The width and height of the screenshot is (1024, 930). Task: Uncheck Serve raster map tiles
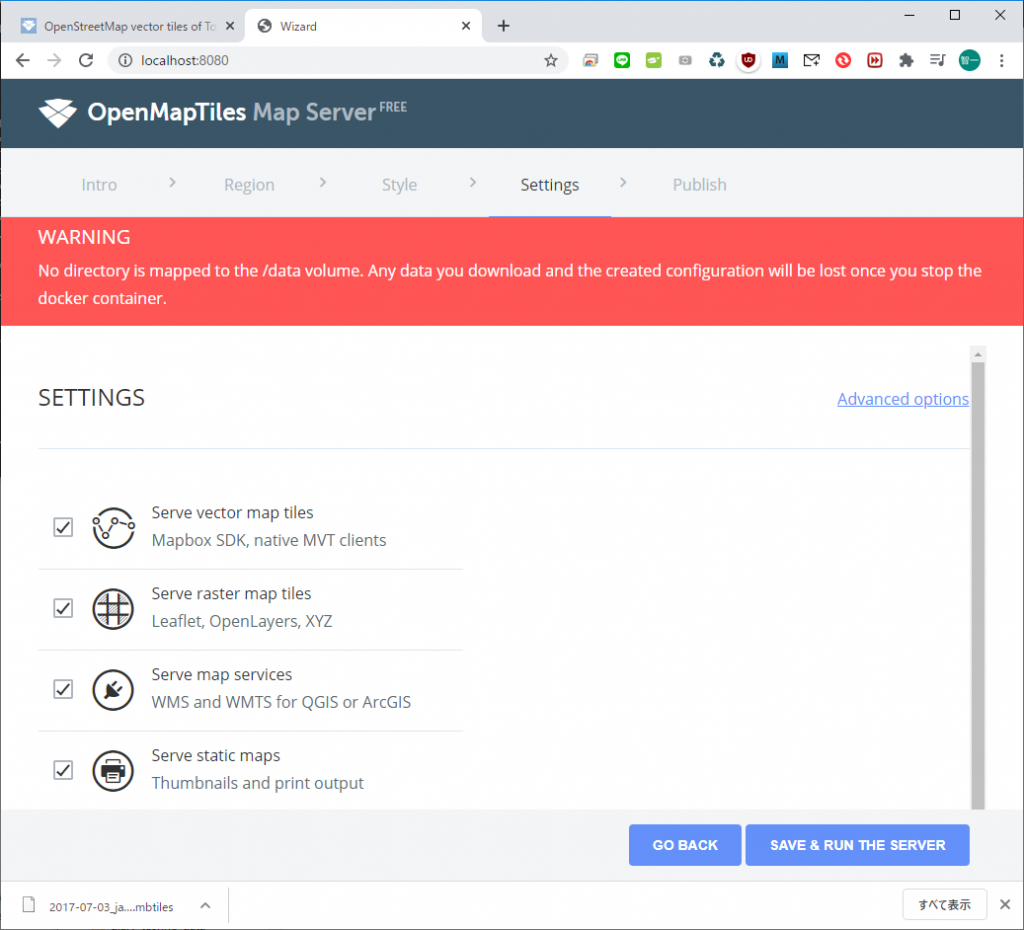point(63,608)
